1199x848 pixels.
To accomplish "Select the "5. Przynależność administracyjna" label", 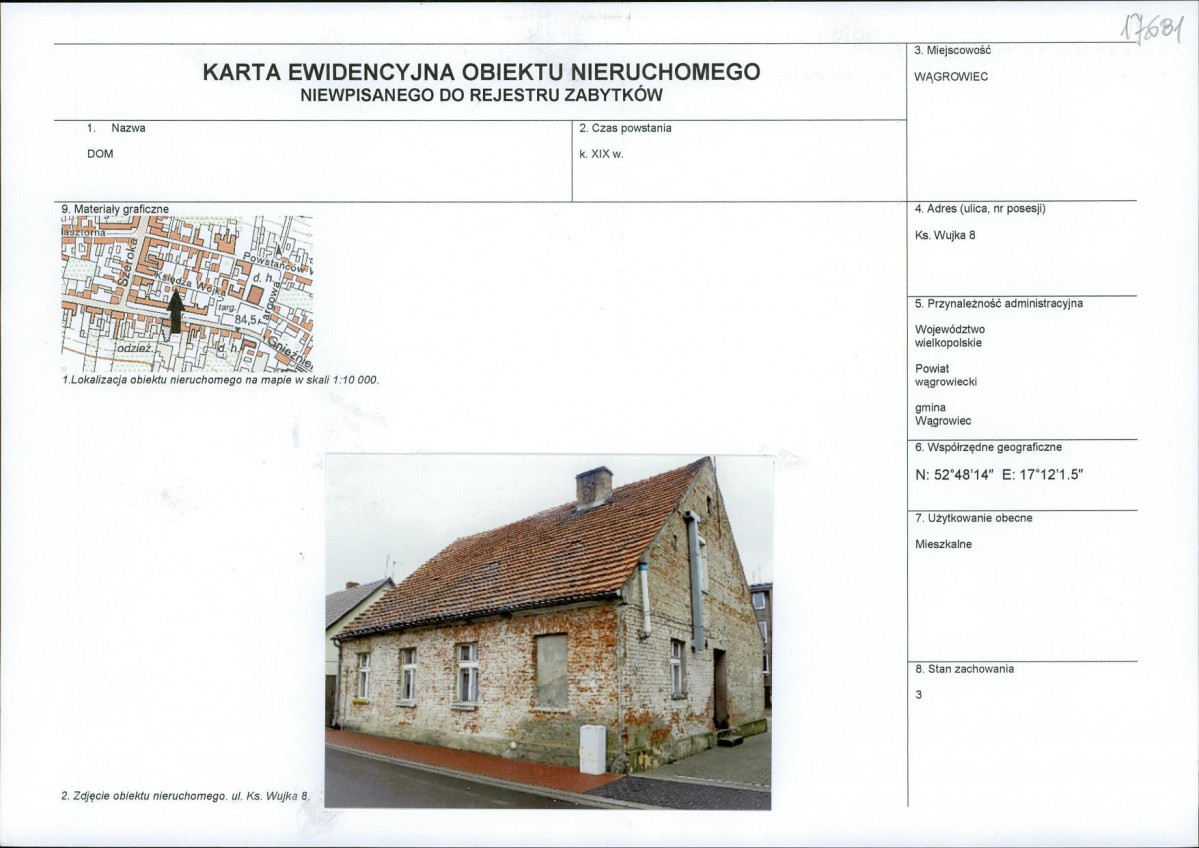I will pos(999,304).
